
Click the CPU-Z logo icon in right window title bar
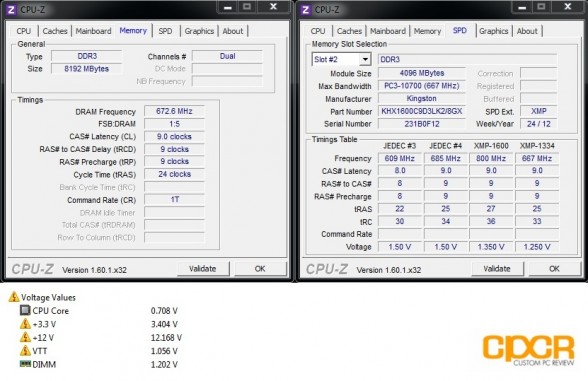(x=305, y=10)
